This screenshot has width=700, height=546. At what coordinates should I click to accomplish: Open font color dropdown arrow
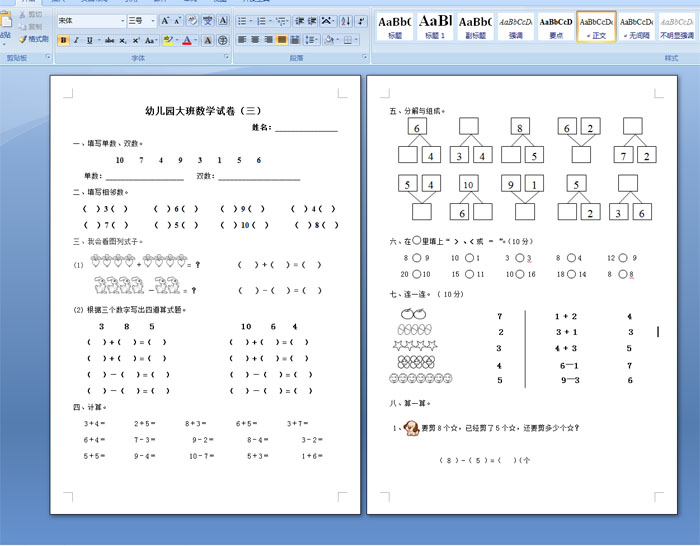click(x=196, y=41)
